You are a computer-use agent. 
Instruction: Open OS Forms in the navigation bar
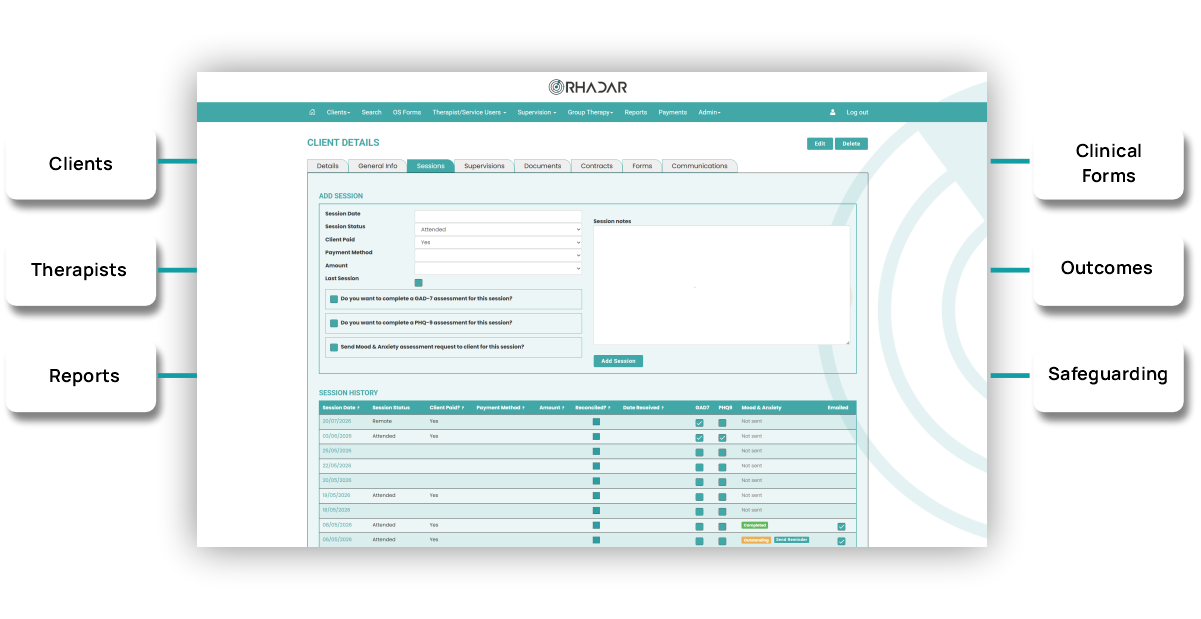pos(407,112)
